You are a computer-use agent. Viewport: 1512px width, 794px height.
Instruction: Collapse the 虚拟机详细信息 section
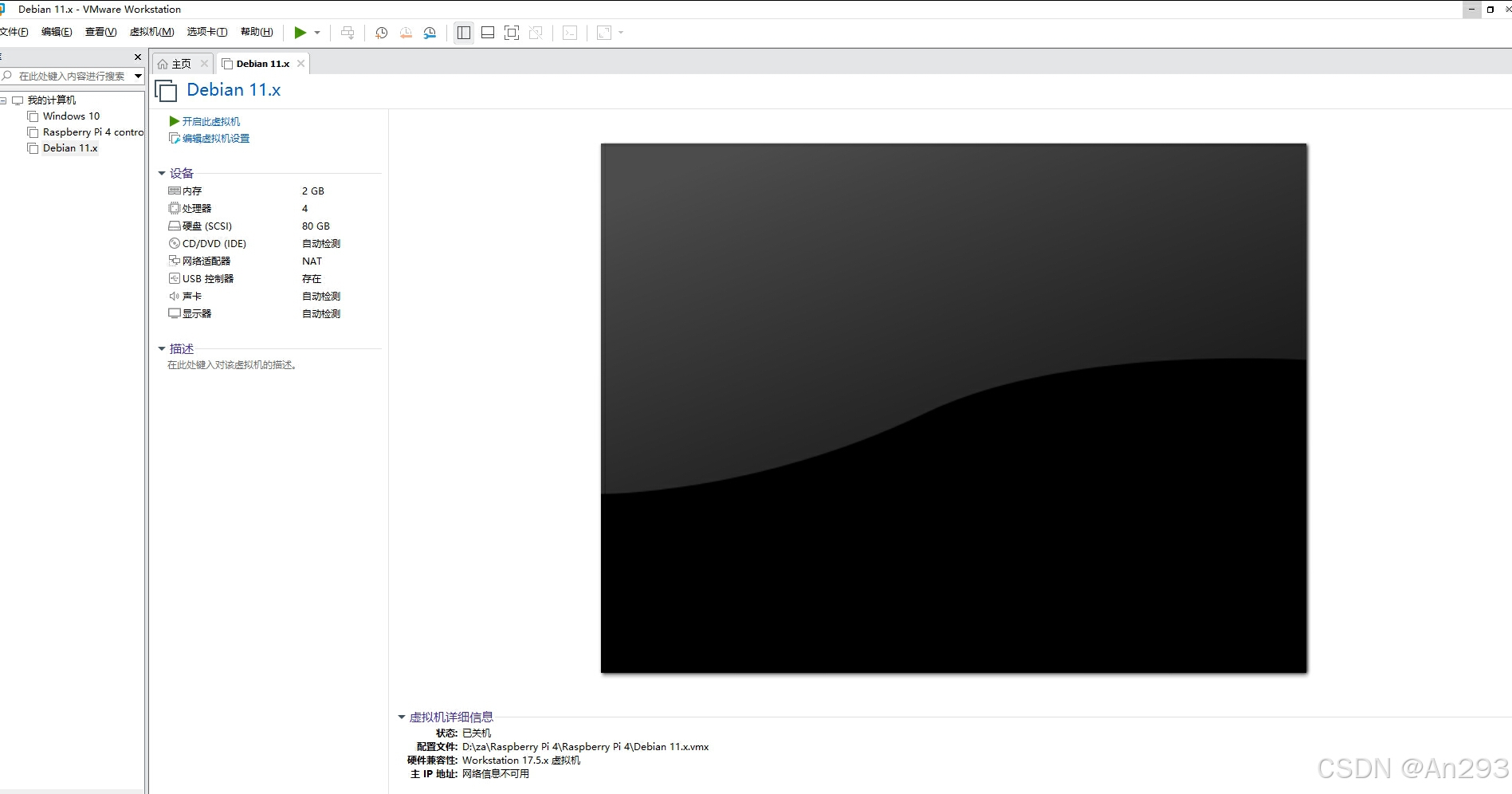(x=402, y=717)
